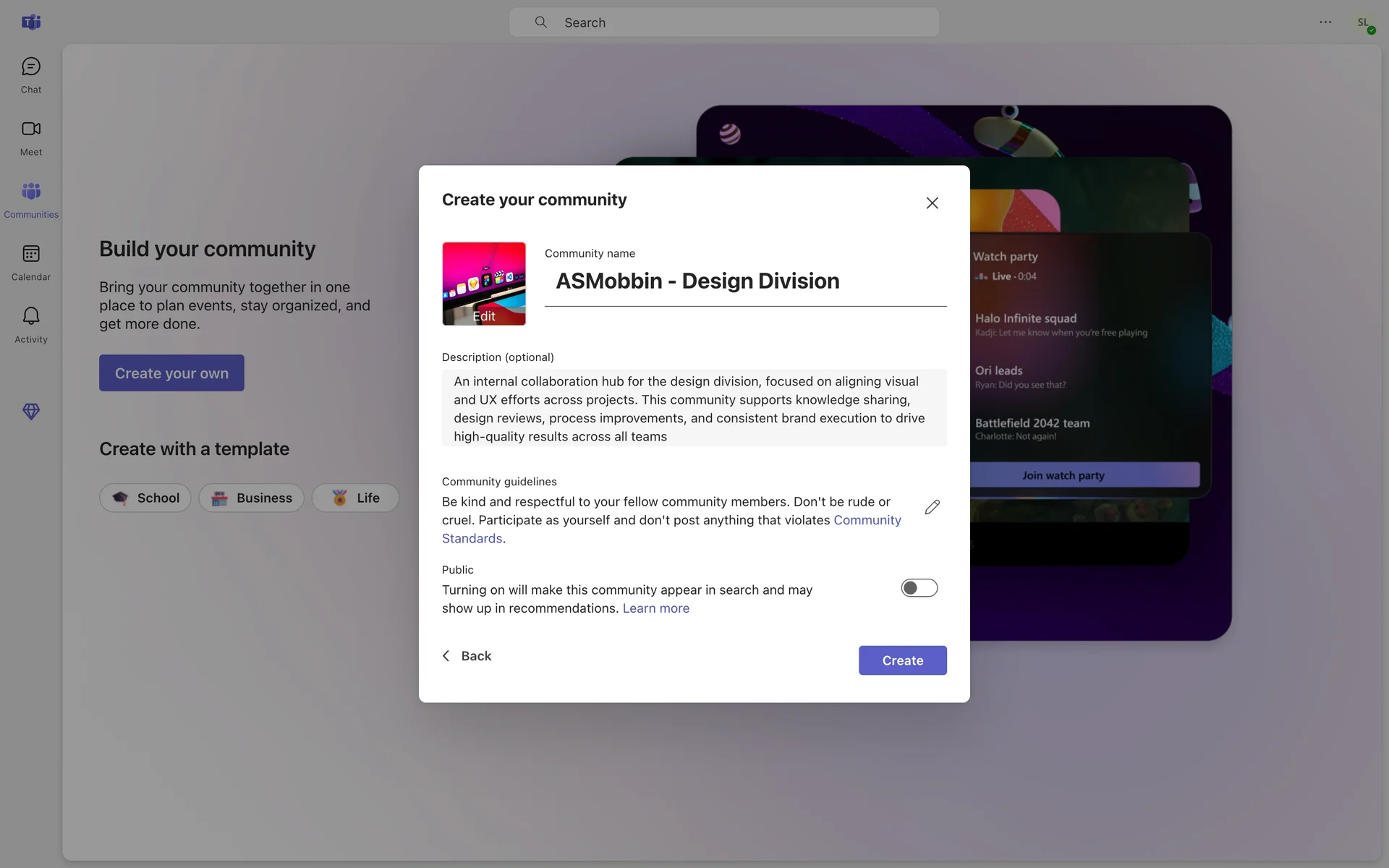Open the Calendar icon
This screenshot has height=868, width=1389.
point(30,254)
